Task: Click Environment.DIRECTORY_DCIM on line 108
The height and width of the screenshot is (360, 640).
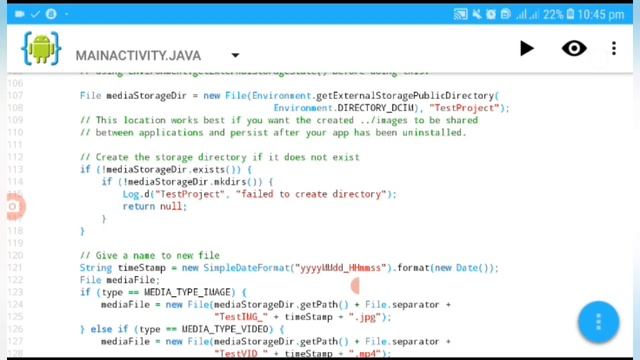Action: (x=345, y=108)
